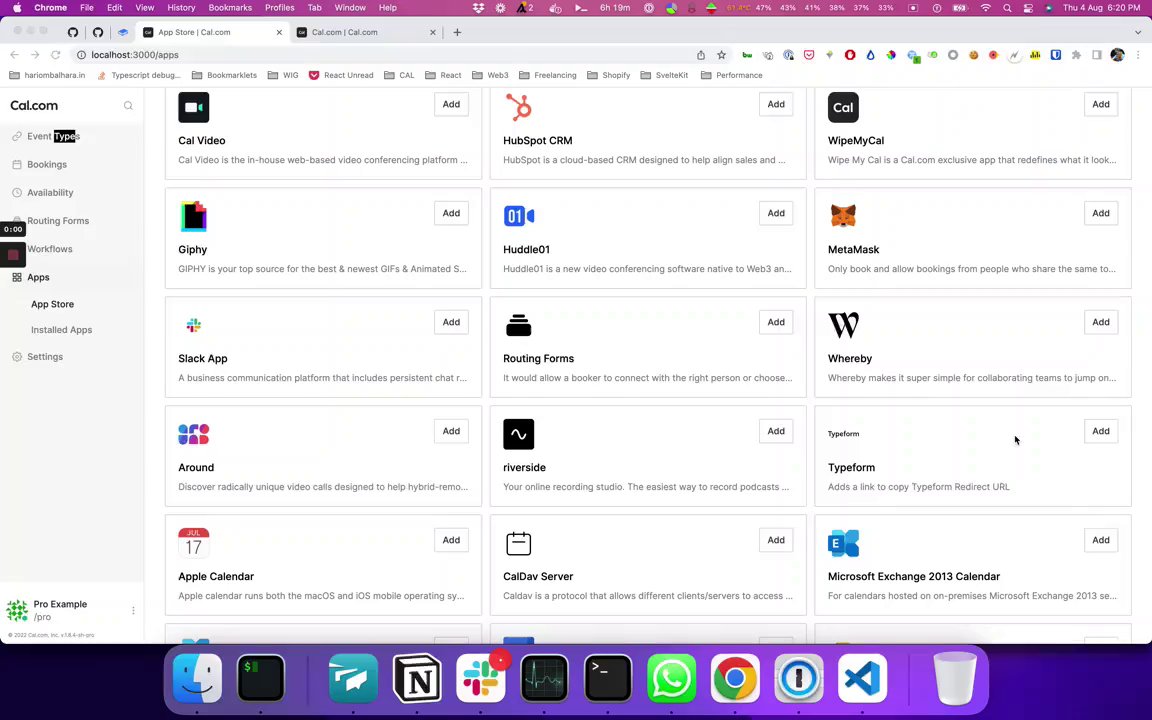Screen dimensions: 1152x720
Task: Open the Web3 bookmarks folder
Action: pyautogui.click(x=490, y=75)
